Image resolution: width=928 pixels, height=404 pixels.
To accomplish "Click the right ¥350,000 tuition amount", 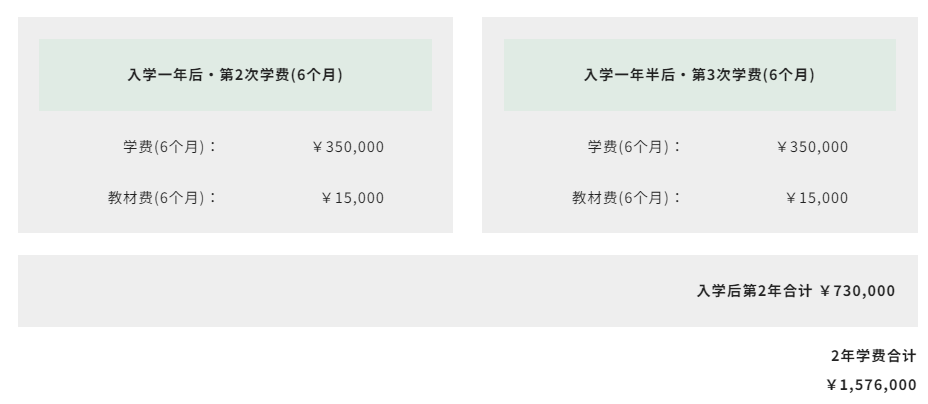I will [x=813, y=147].
